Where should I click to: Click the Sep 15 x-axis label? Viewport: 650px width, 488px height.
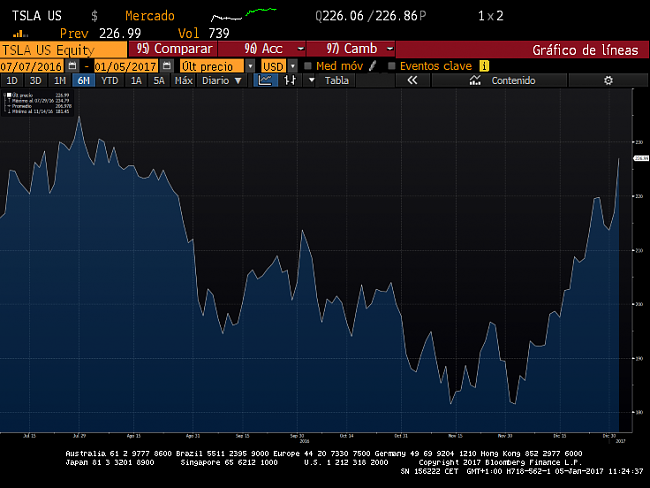tap(242, 436)
